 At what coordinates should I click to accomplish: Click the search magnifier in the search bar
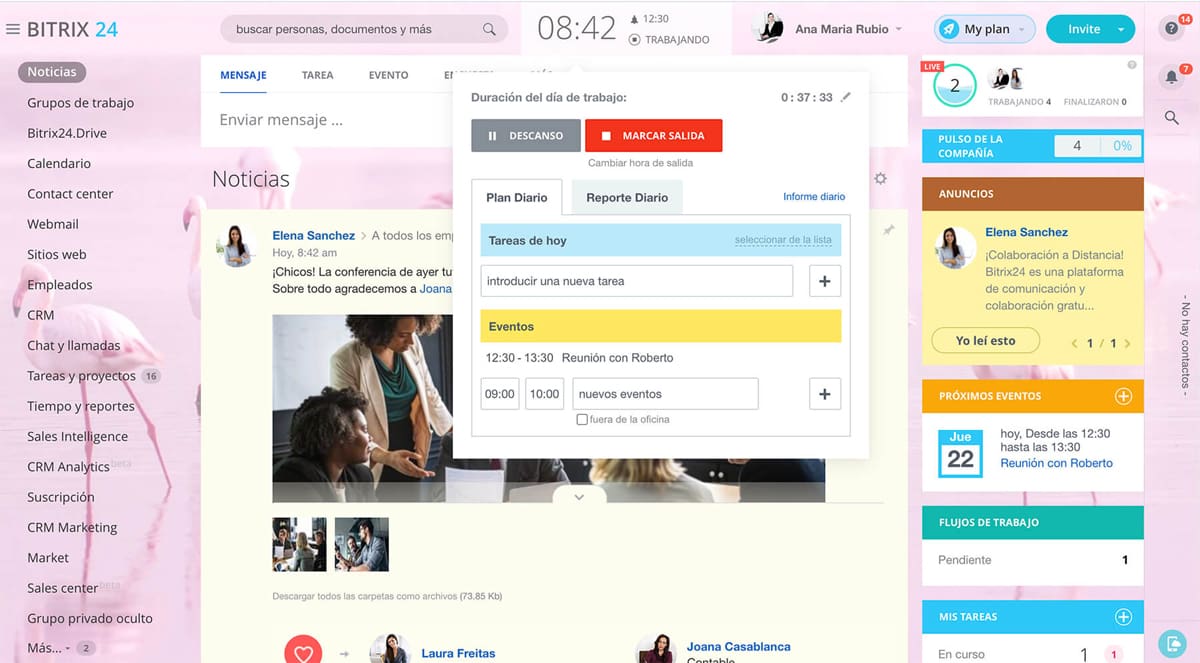[489, 30]
